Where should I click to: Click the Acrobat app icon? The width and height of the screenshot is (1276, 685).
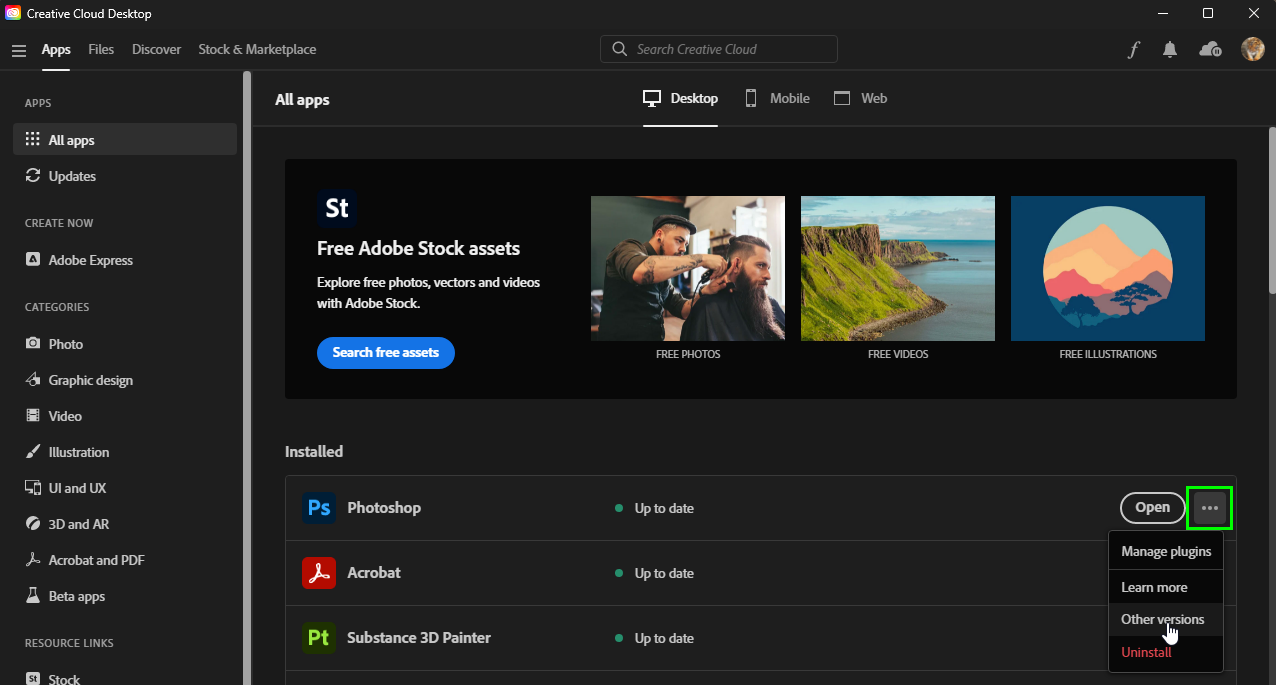pos(318,573)
